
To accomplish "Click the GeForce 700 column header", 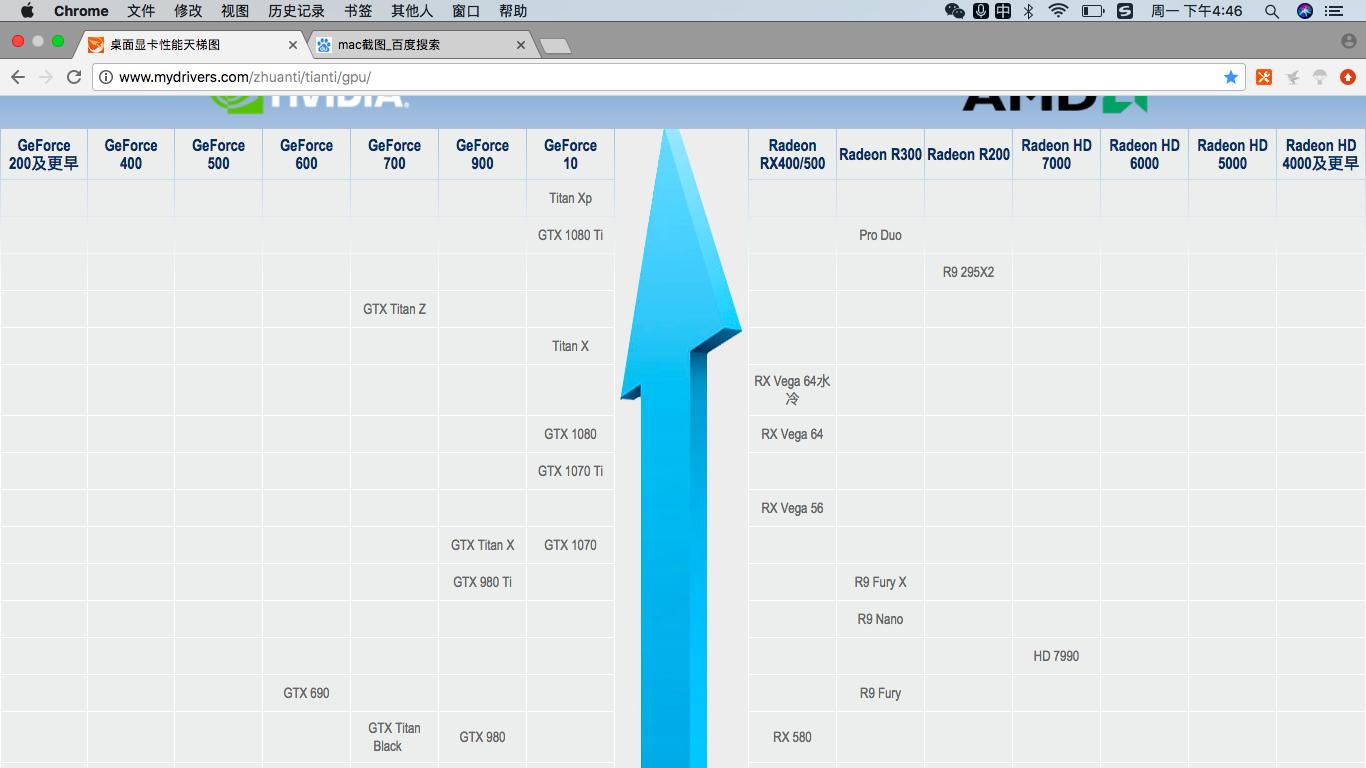I will 394,154.
